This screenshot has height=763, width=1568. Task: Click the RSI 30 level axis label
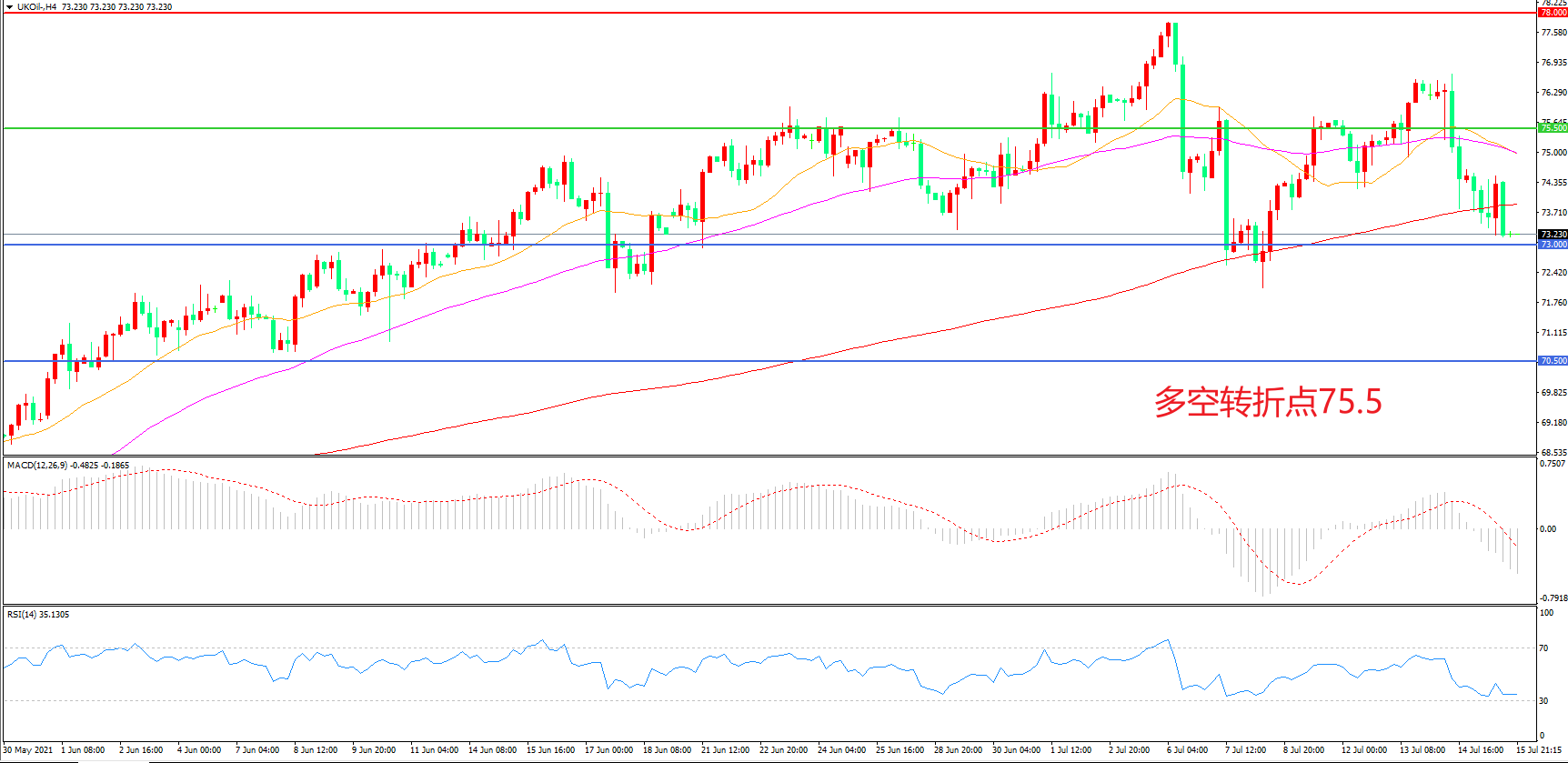[1543, 700]
